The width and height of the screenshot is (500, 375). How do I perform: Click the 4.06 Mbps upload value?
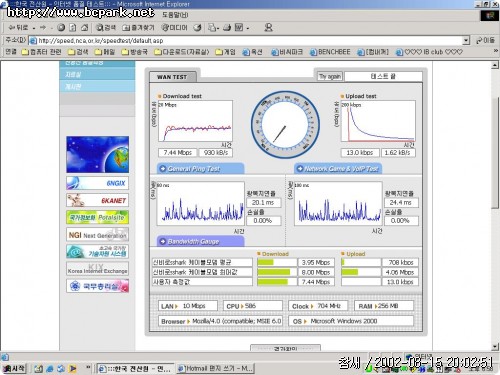(x=400, y=272)
